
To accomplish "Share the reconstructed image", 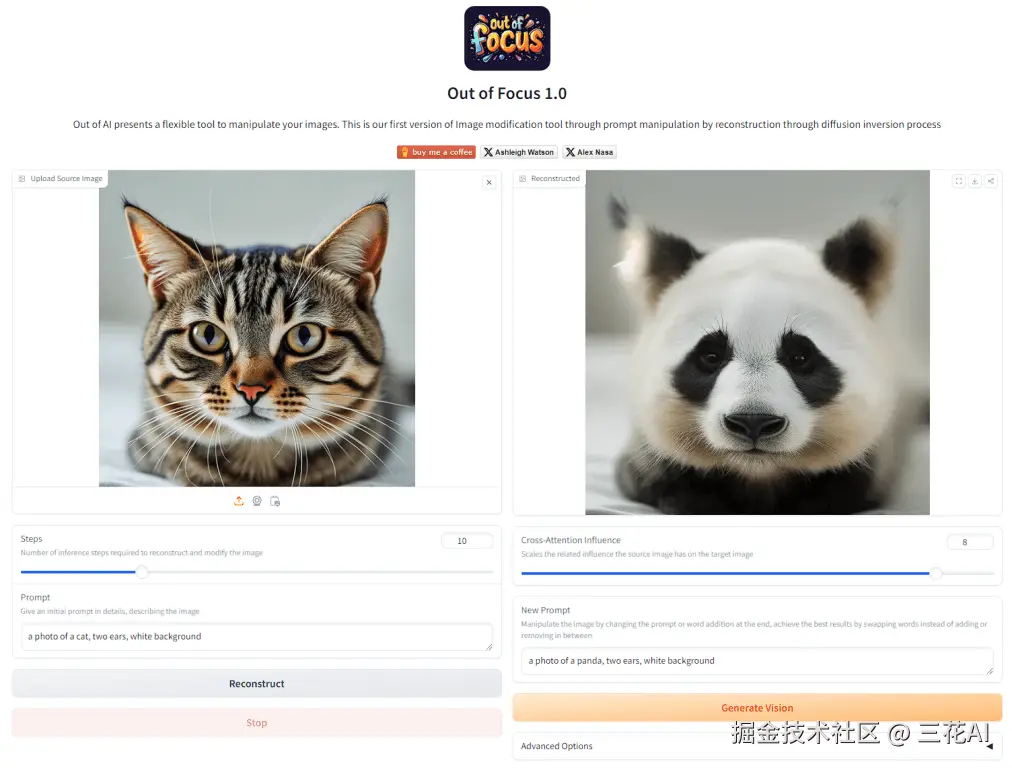I will (991, 181).
